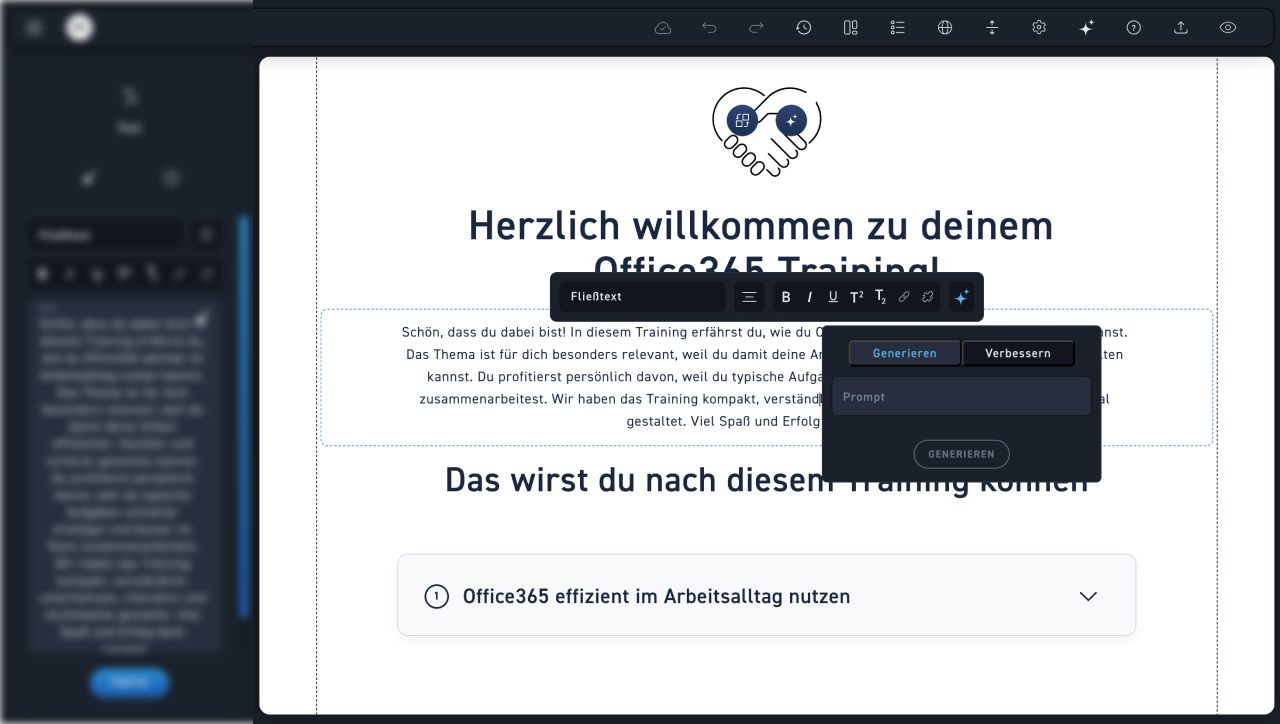Apply superscript formatting
The height and width of the screenshot is (724, 1280).
tap(857, 297)
